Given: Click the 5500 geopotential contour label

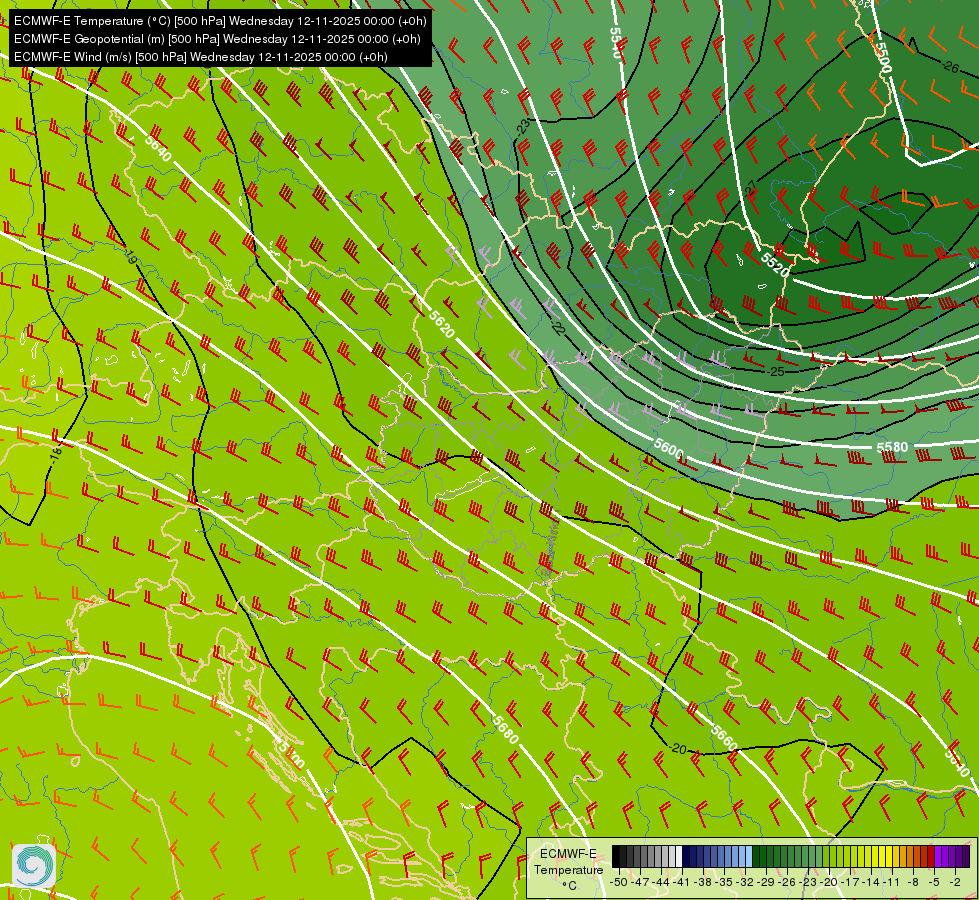Looking at the screenshot, I should pyautogui.click(x=883, y=57).
